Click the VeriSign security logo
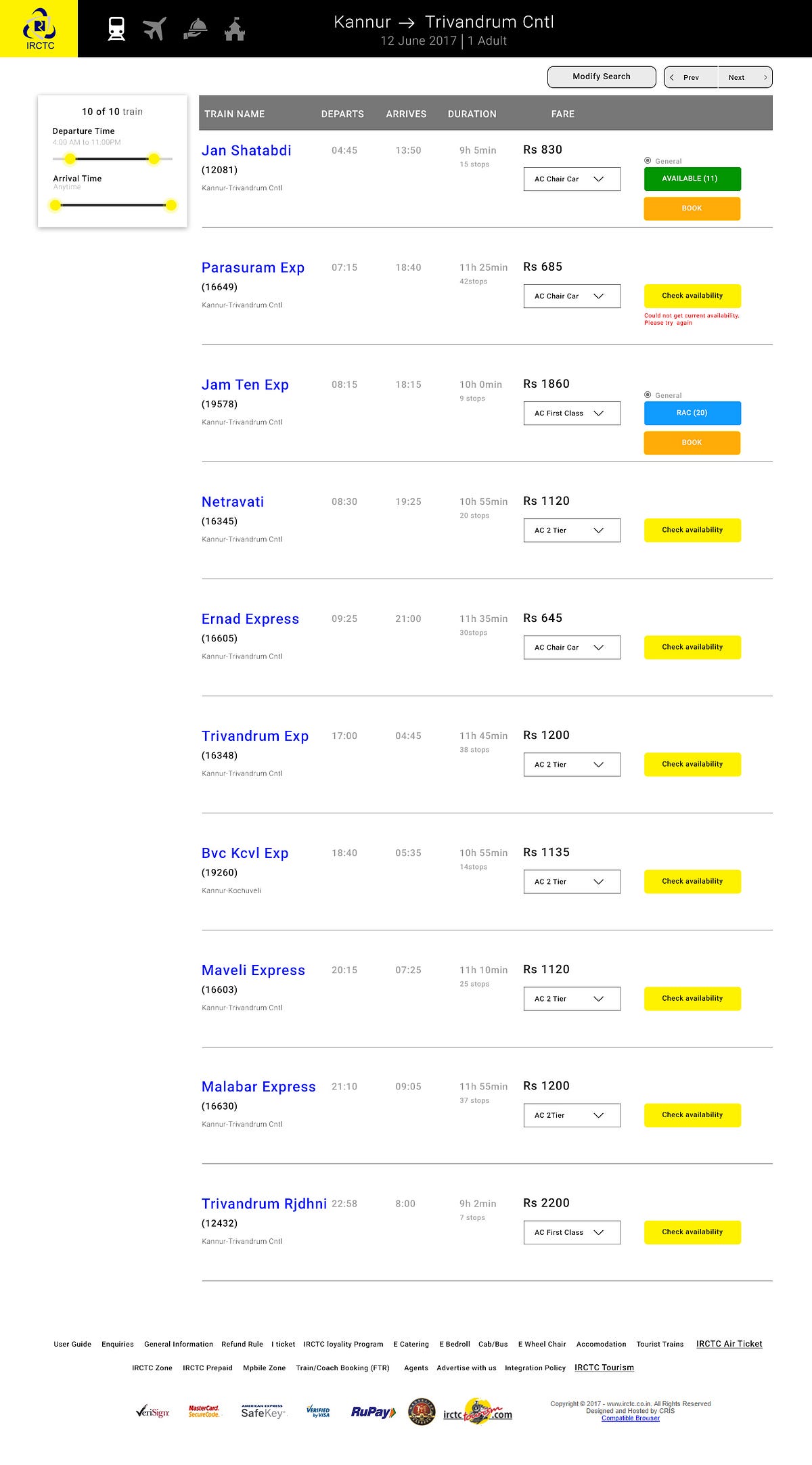Viewport: 812px width, 1465px height. click(152, 1412)
